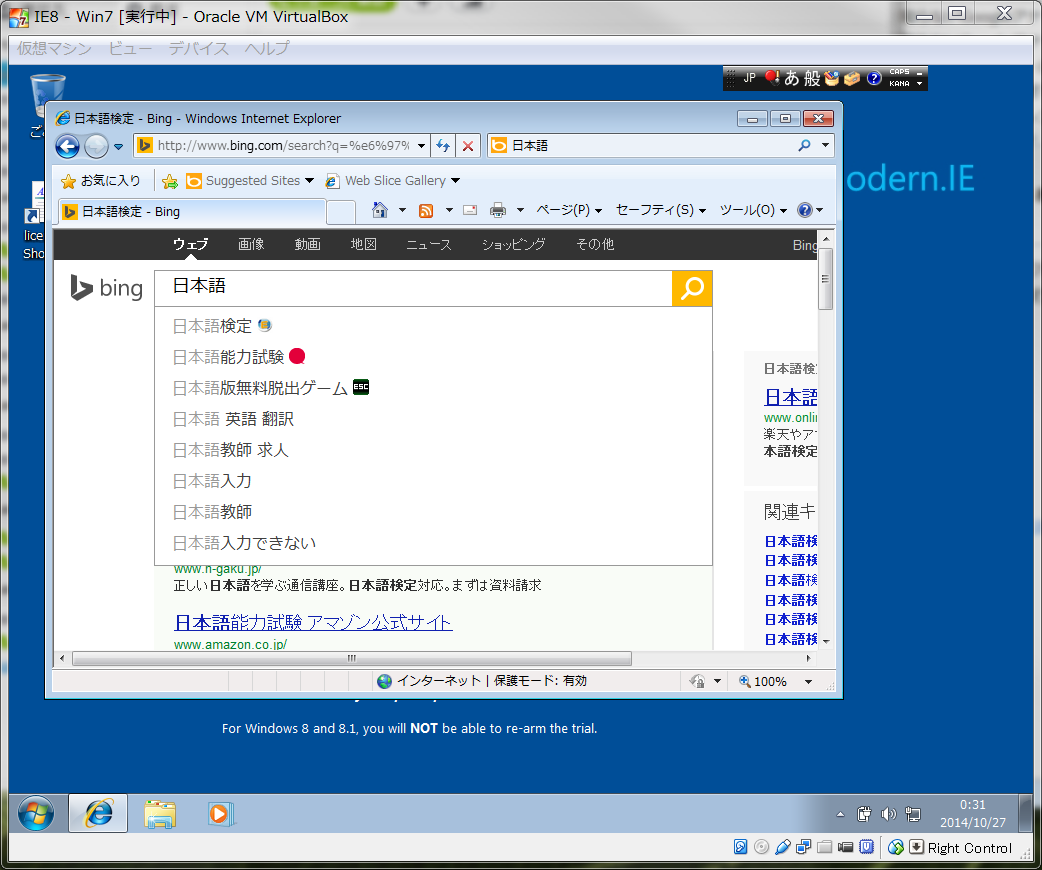
Task: Open the recent pages dropdown beside Forward
Action: (x=118, y=146)
